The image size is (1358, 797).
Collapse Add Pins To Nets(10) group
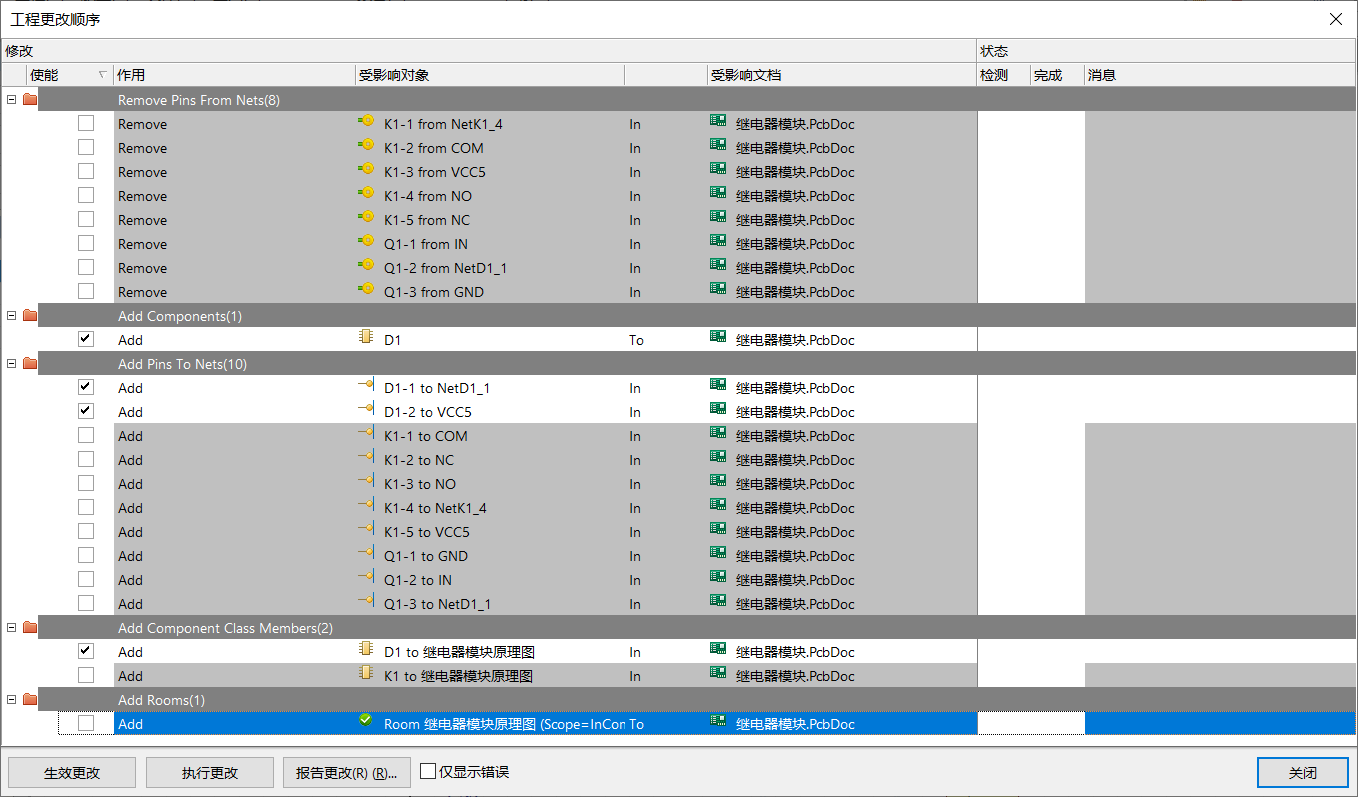[x=12, y=364]
